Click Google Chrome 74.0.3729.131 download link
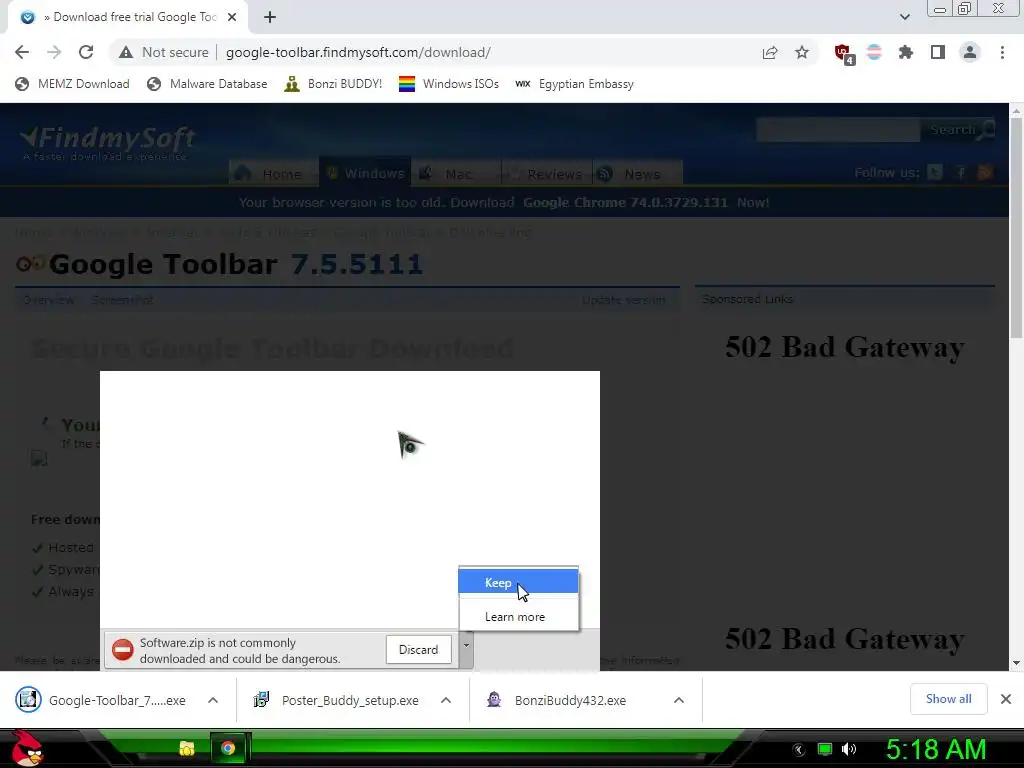 coord(625,202)
